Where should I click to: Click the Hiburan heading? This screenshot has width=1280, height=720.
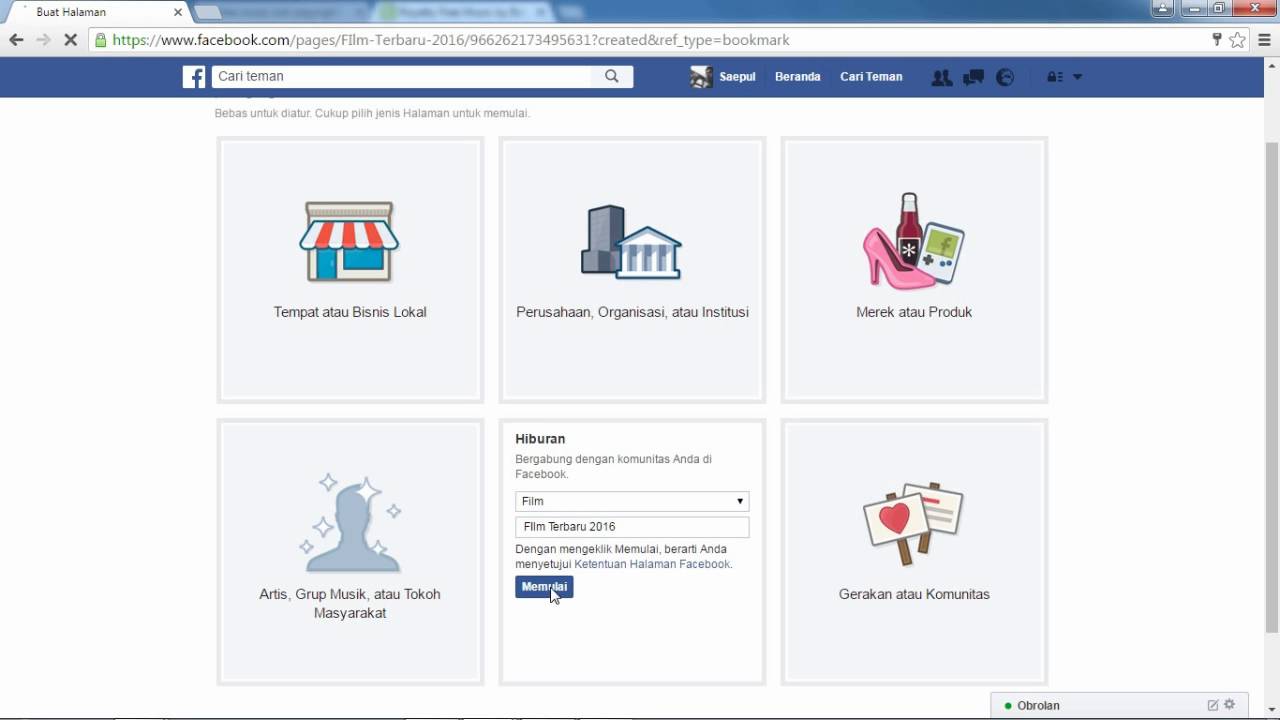click(540, 439)
